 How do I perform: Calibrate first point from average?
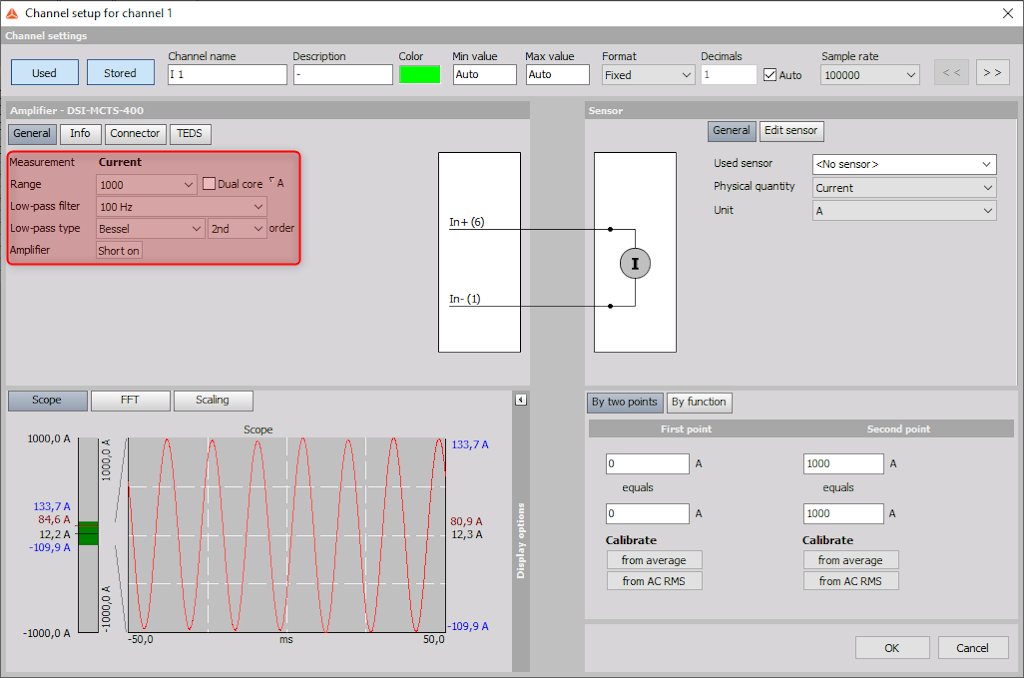tap(654, 560)
